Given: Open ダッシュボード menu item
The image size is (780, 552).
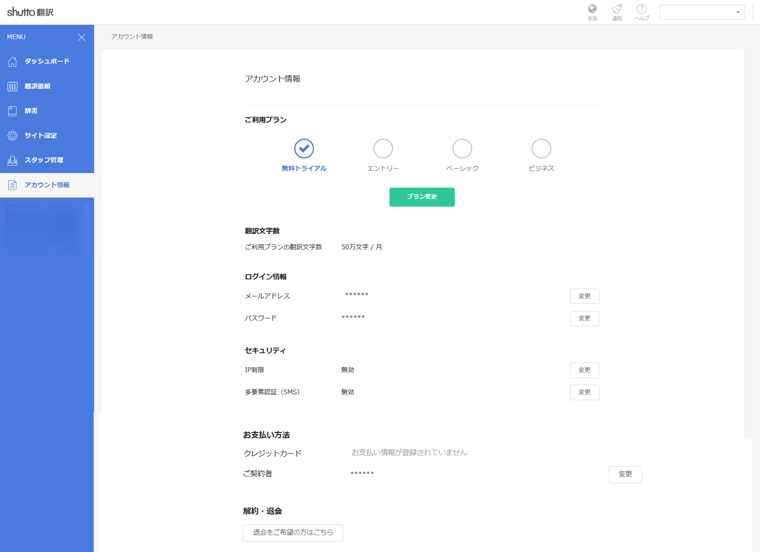Looking at the screenshot, I should click(x=47, y=62).
